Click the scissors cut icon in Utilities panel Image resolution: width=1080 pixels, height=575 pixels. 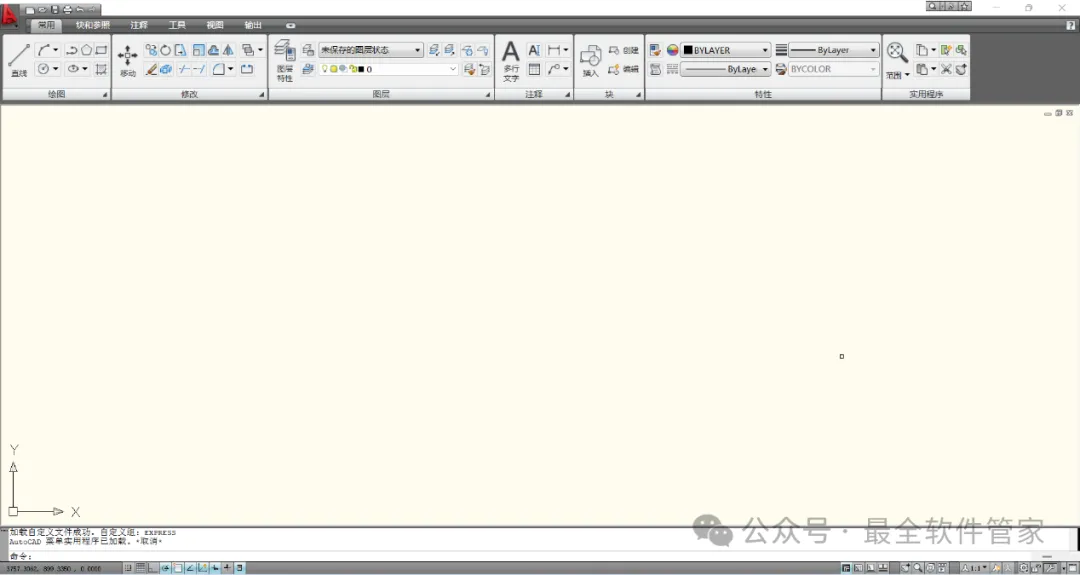click(x=946, y=69)
